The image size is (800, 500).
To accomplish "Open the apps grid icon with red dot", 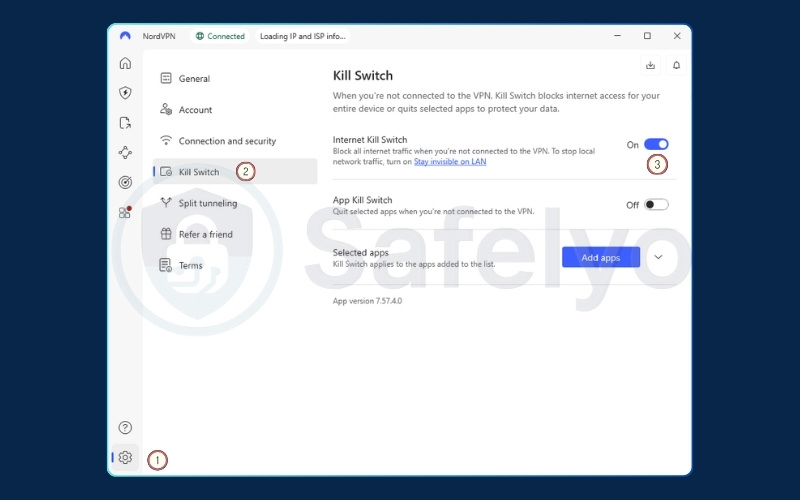I will tap(125, 212).
